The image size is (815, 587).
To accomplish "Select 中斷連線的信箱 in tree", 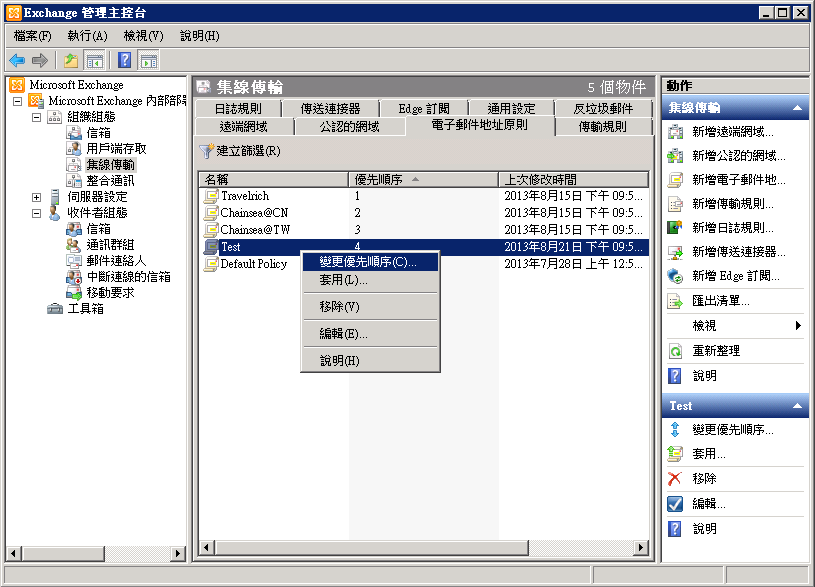I will tap(128, 277).
